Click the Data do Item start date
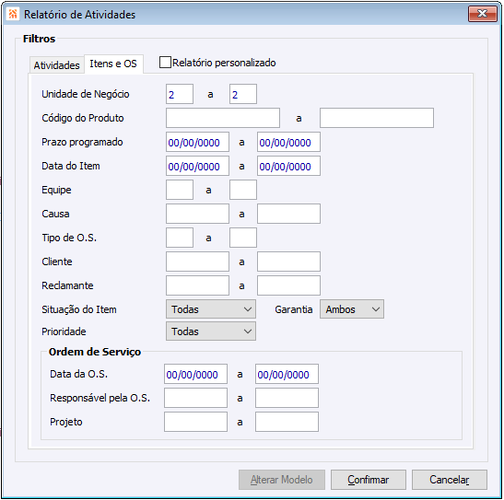The width and height of the screenshot is (504, 500). (198, 166)
